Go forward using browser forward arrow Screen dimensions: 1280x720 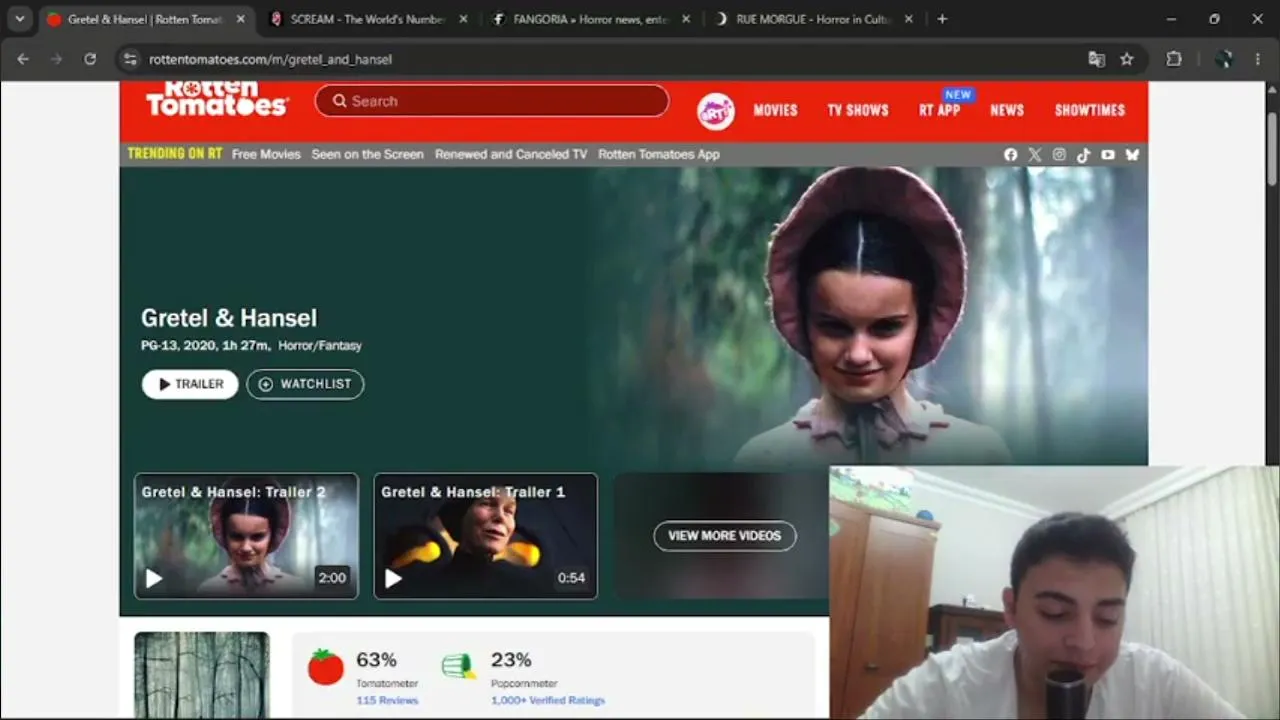56,59
